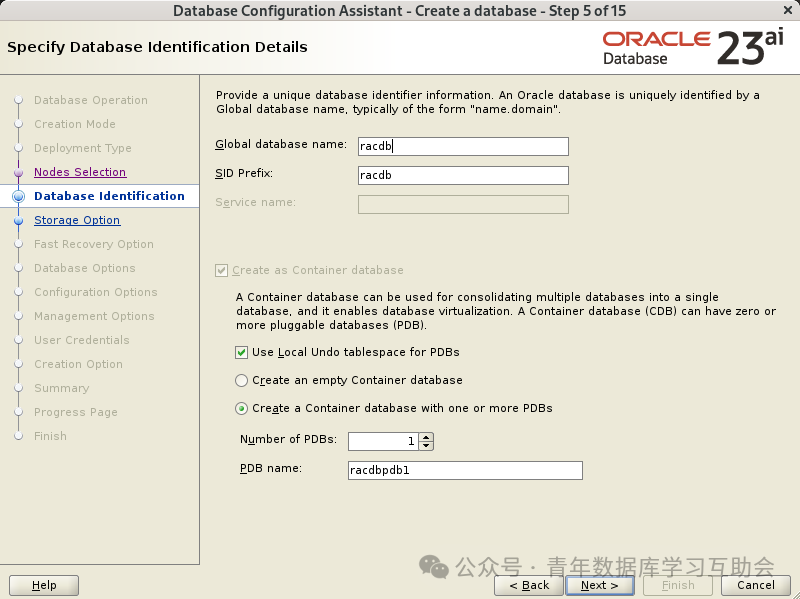
Task: Click the Creation Mode step
Action: pyautogui.click(x=75, y=124)
